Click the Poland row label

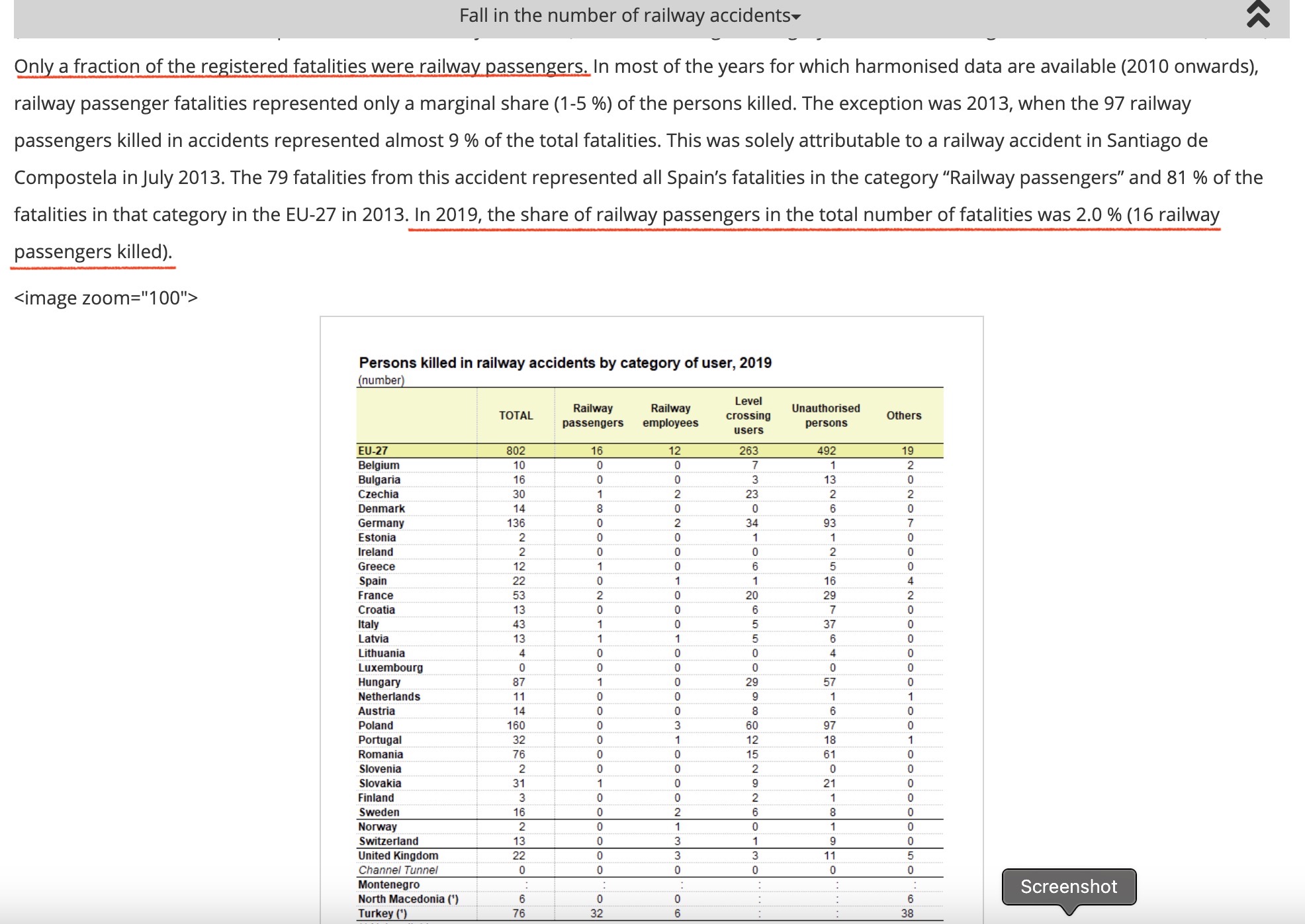click(376, 725)
